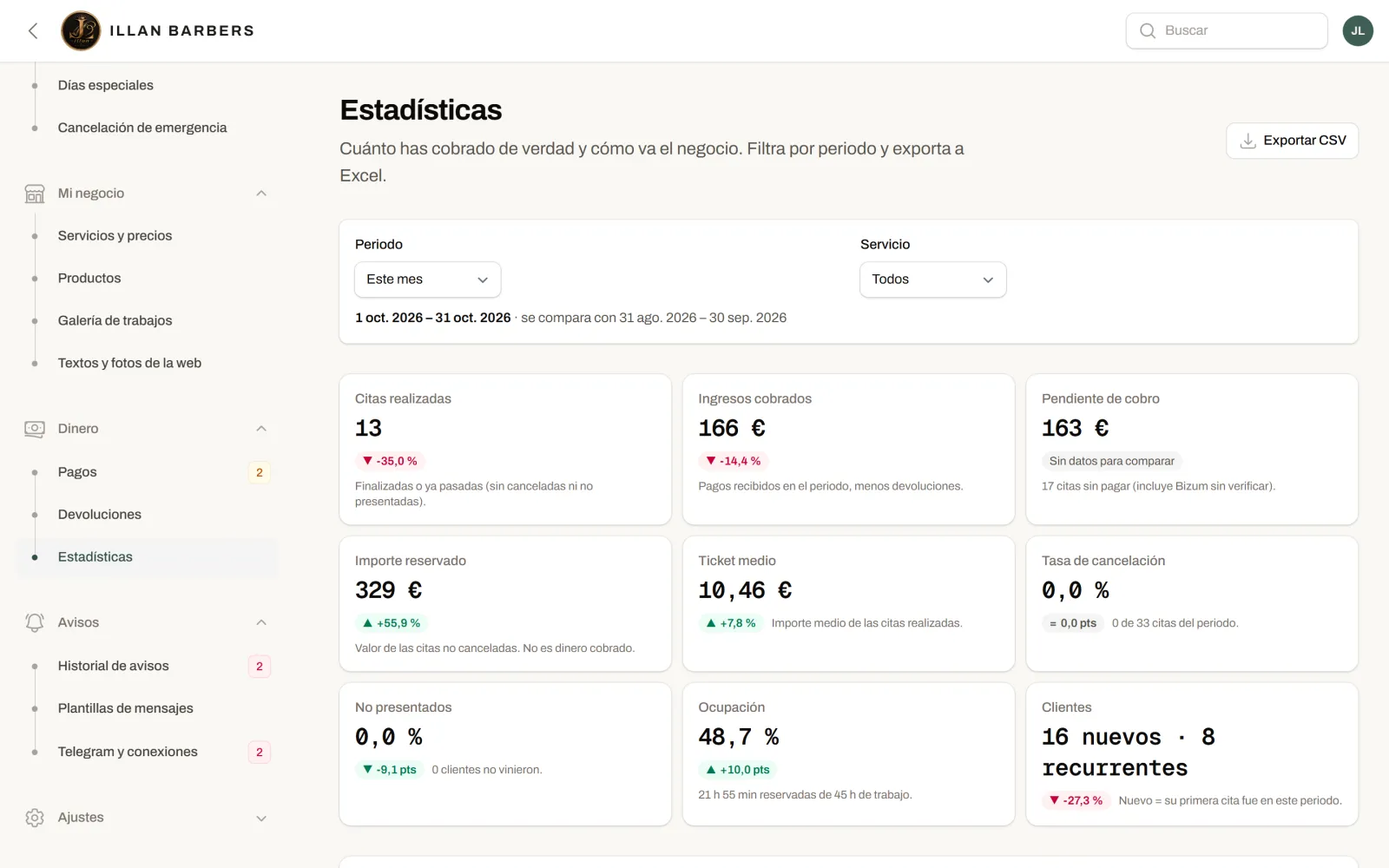The height and width of the screenshot is (868, 1389).
Task: Open the Servicio dropdown Todos
Action: tap(932, 279)
